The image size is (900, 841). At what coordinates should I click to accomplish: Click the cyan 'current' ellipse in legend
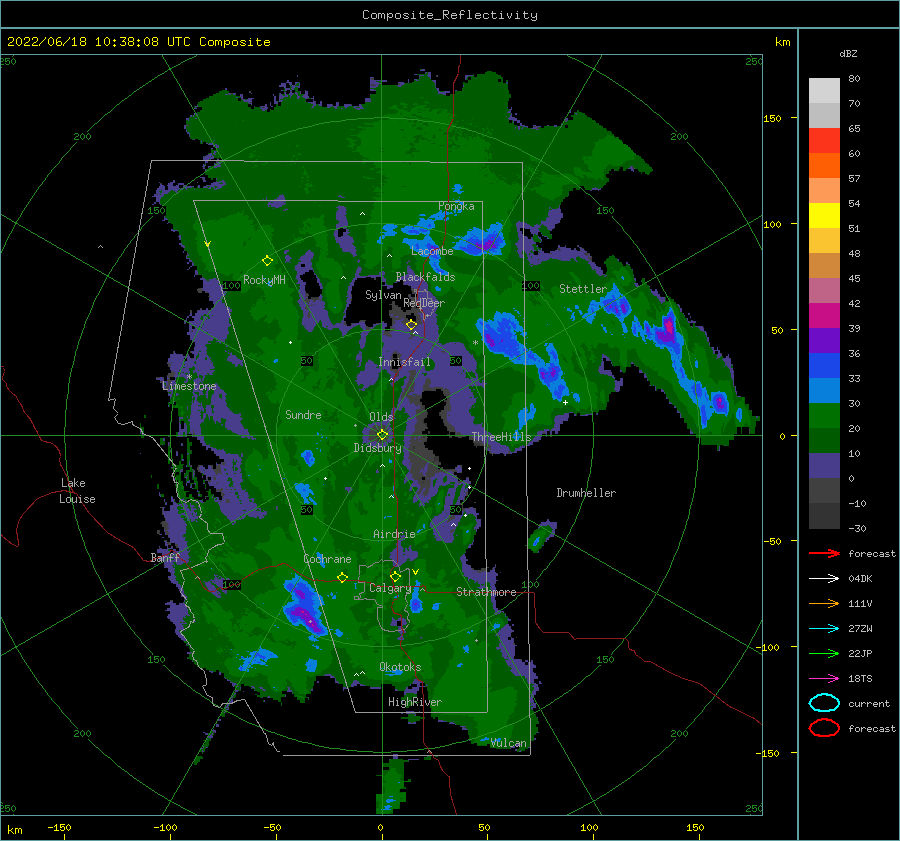(x=824, y=703)
